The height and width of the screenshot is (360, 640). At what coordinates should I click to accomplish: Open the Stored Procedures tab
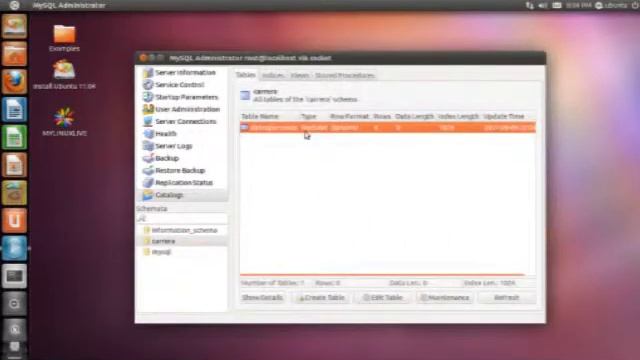click(344, 76)
